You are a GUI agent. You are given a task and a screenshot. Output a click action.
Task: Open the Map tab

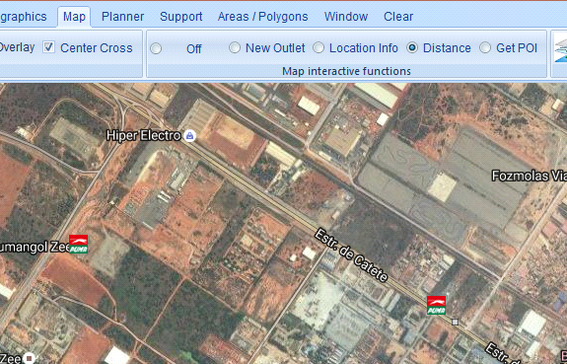[74, 17]
